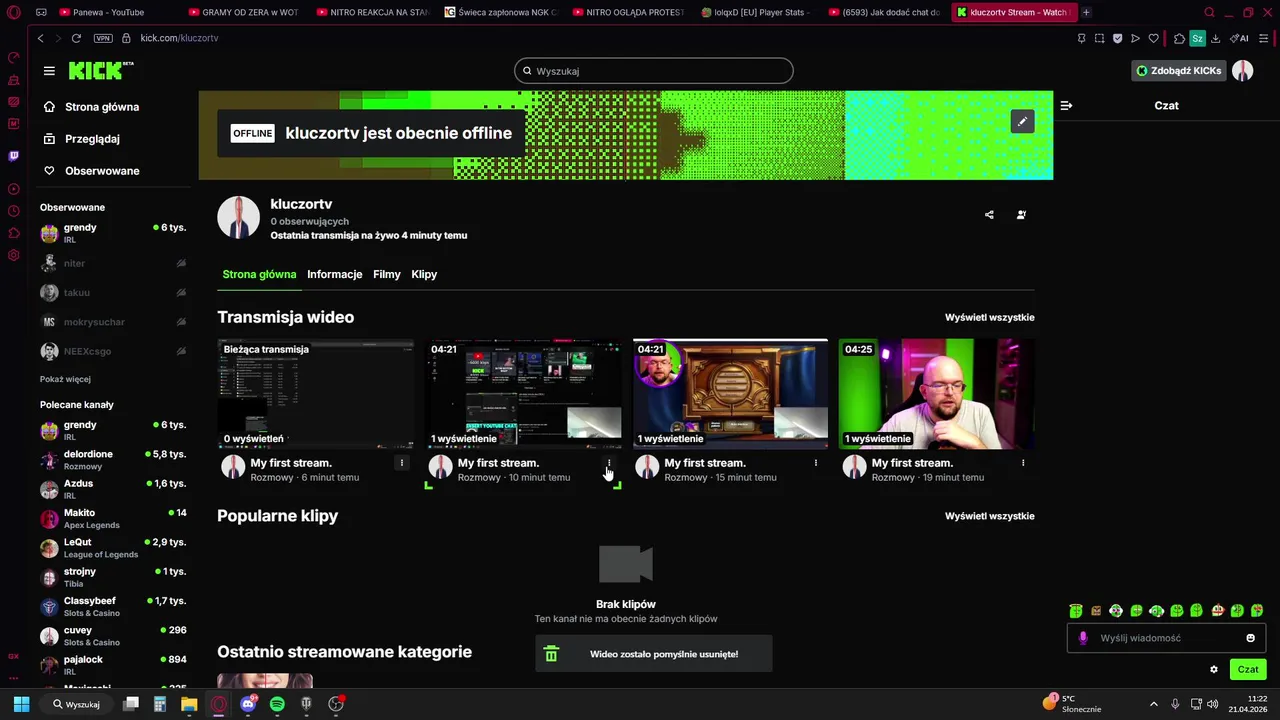Viewport: 1280px width, 720px height.
Task: Open Obserwowane in the sidebar
Action: coord(102,171)
